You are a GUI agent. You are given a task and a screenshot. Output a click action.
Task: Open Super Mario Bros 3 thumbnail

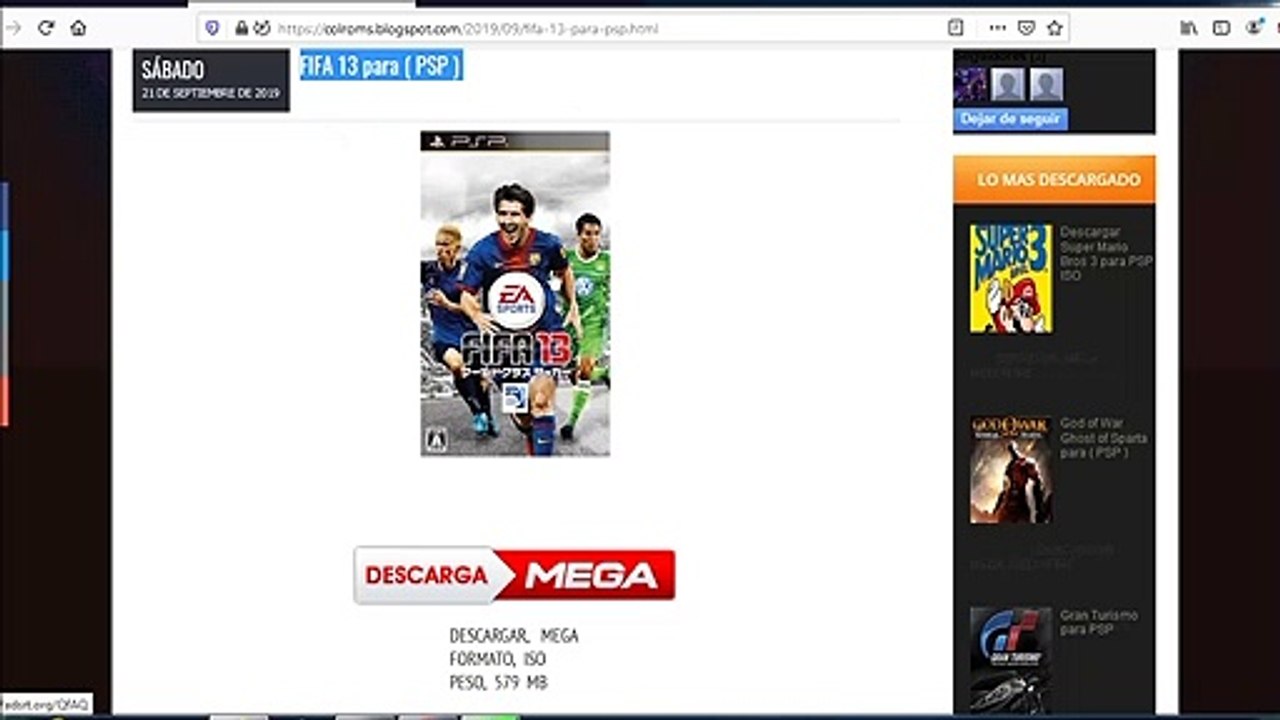[1011, 278]
